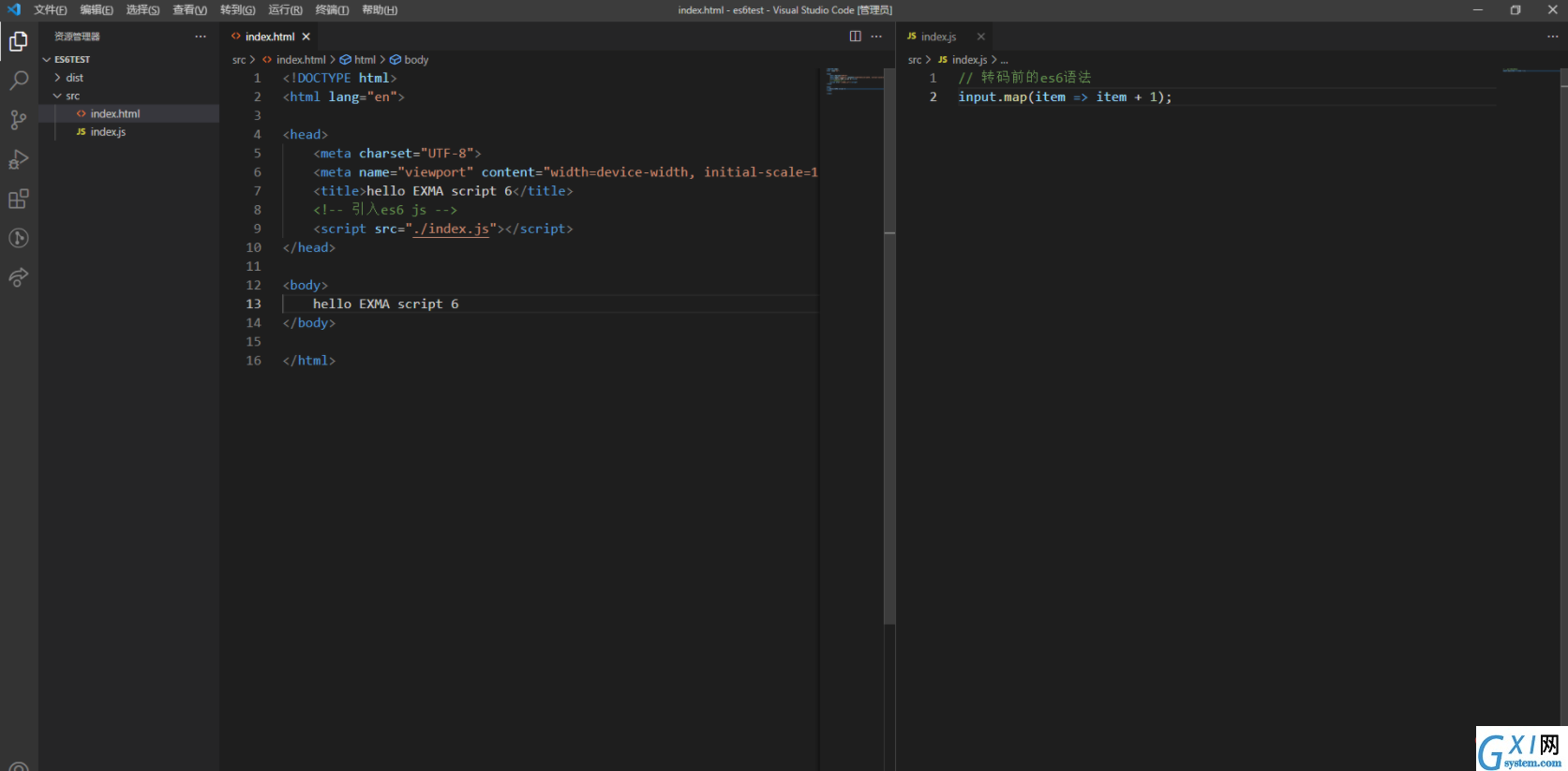Open the 编辑(E) menu

tap(97, 10)
